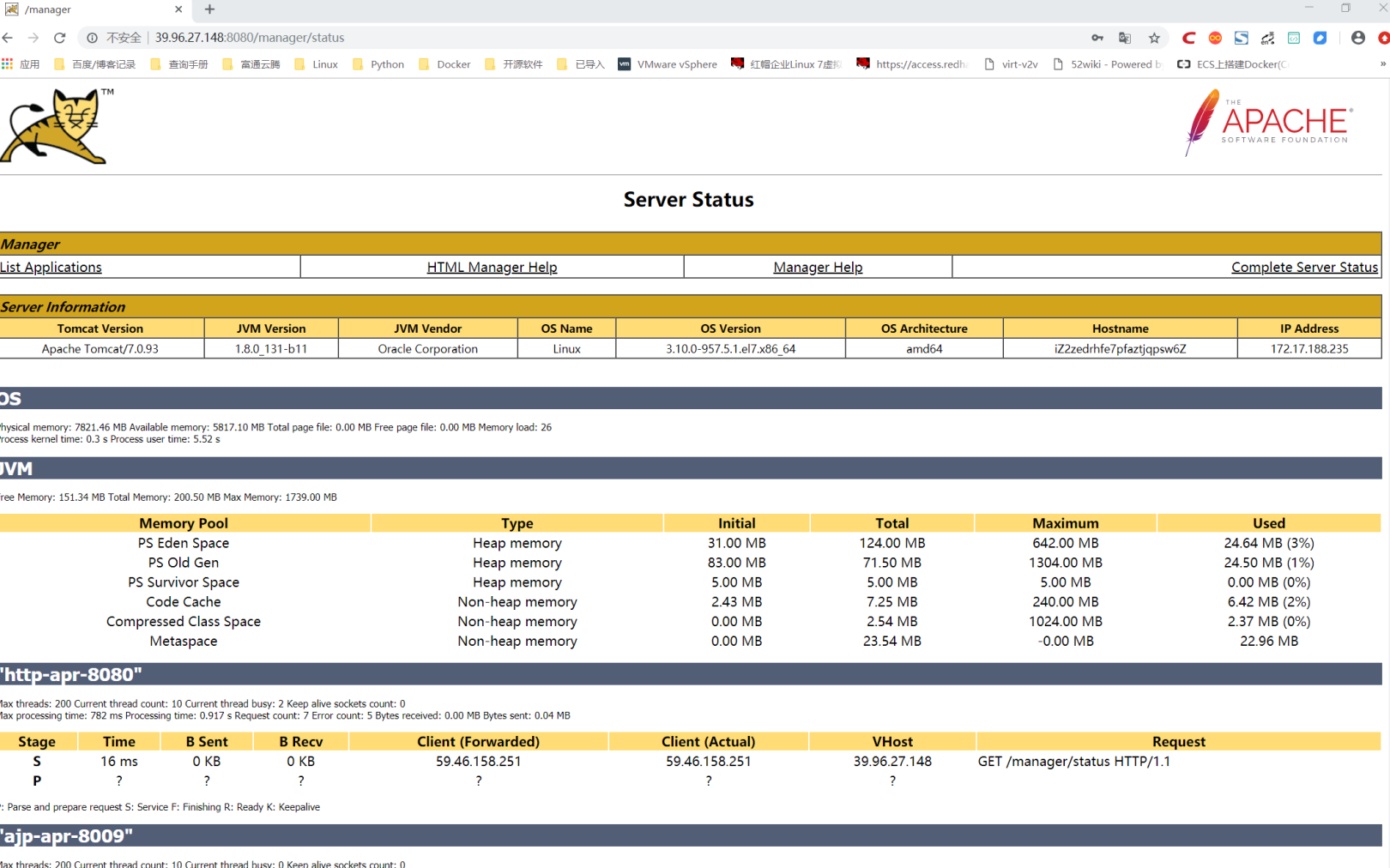View site info for the not-secure connection
Viewport: 1390px width, 868px height.
[x=92, y=38]
